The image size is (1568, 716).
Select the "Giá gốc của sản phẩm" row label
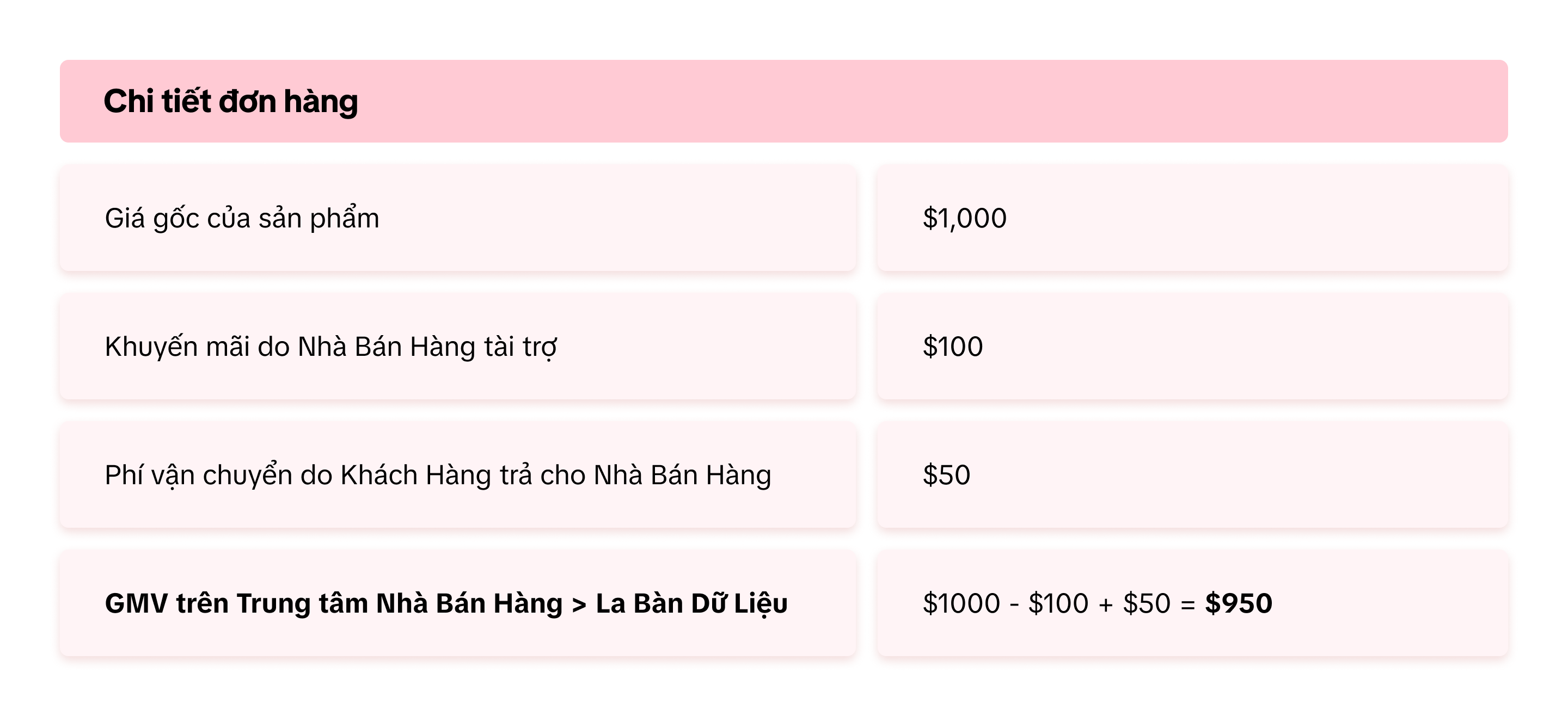pyautogui.click(x=242, y=218)
